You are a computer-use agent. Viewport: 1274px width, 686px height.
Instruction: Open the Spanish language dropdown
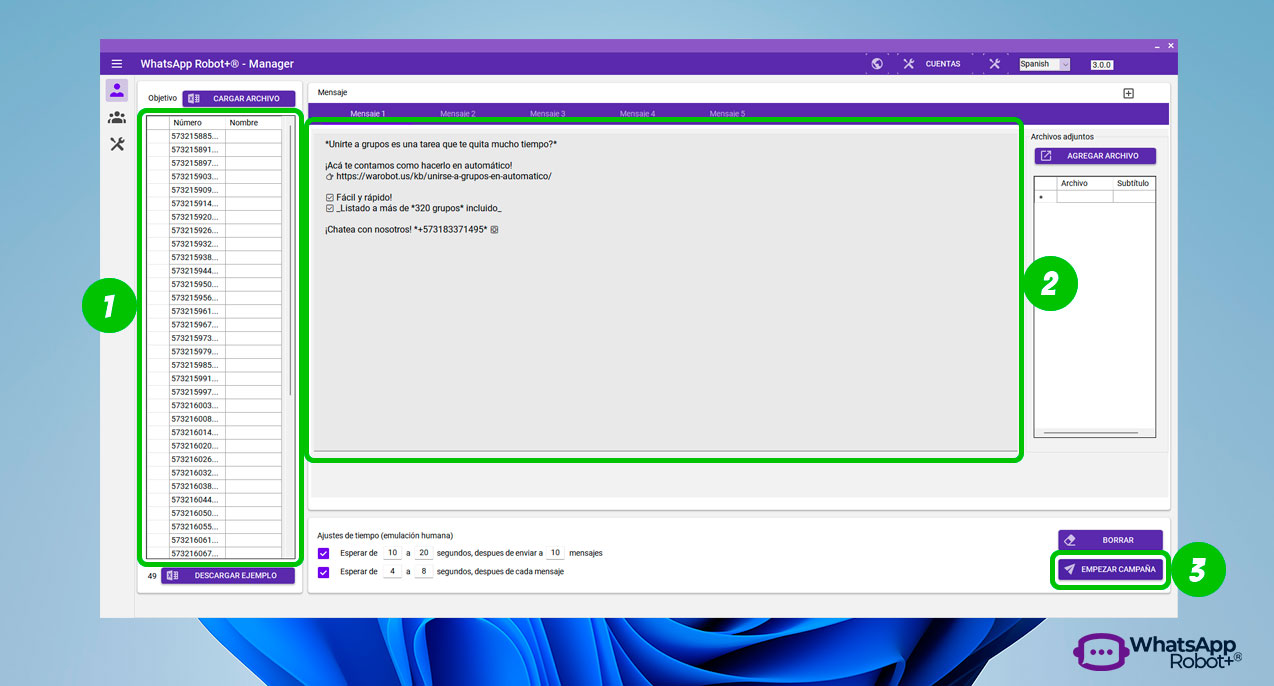point(1044,64)
